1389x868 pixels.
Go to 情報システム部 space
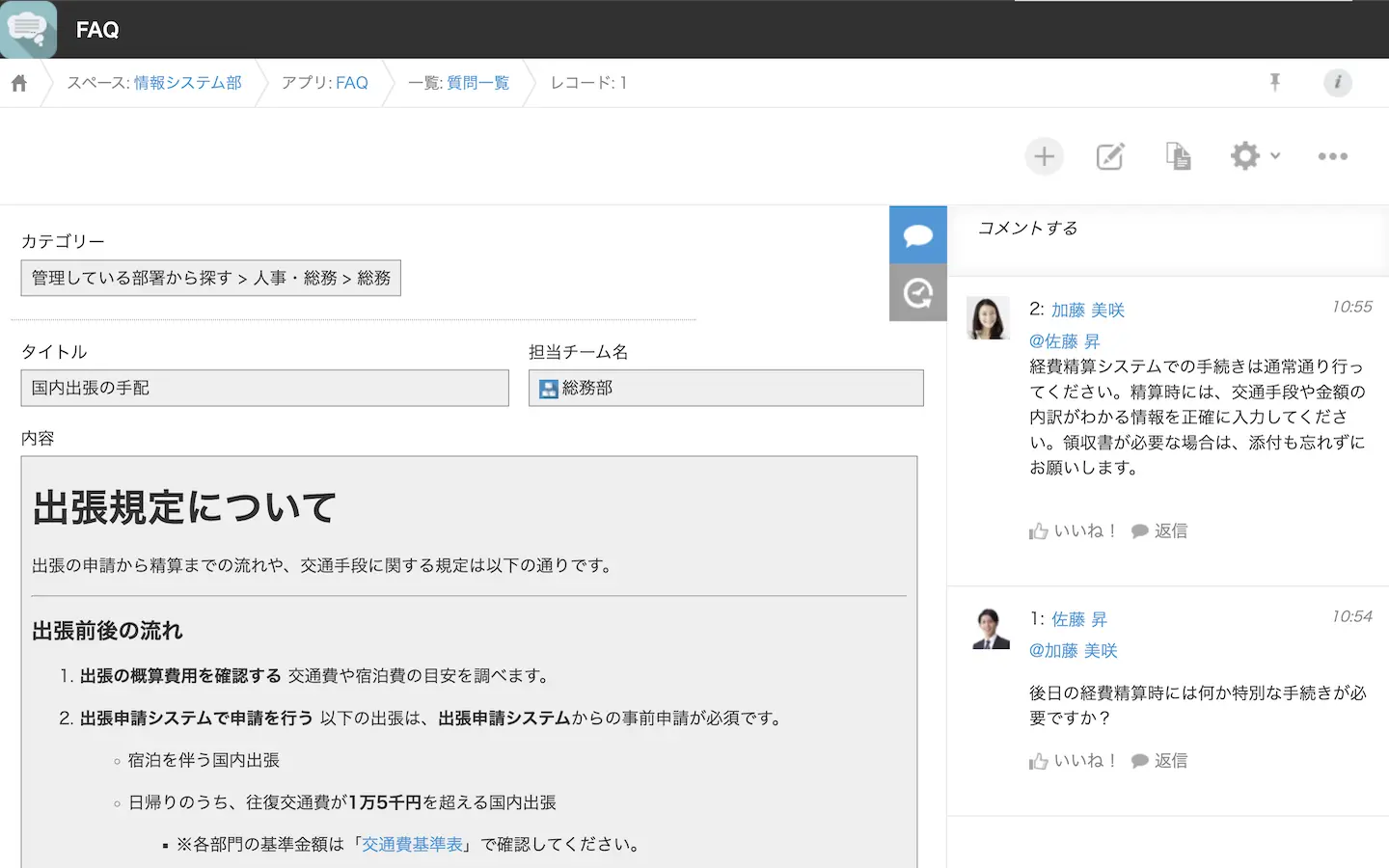pyautogui.click(x=187, y=83)
